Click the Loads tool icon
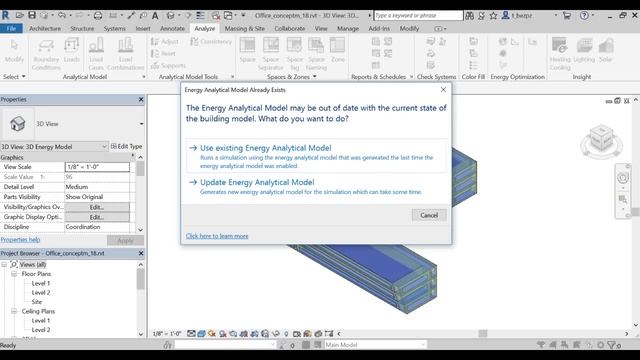 coord(71,45)
